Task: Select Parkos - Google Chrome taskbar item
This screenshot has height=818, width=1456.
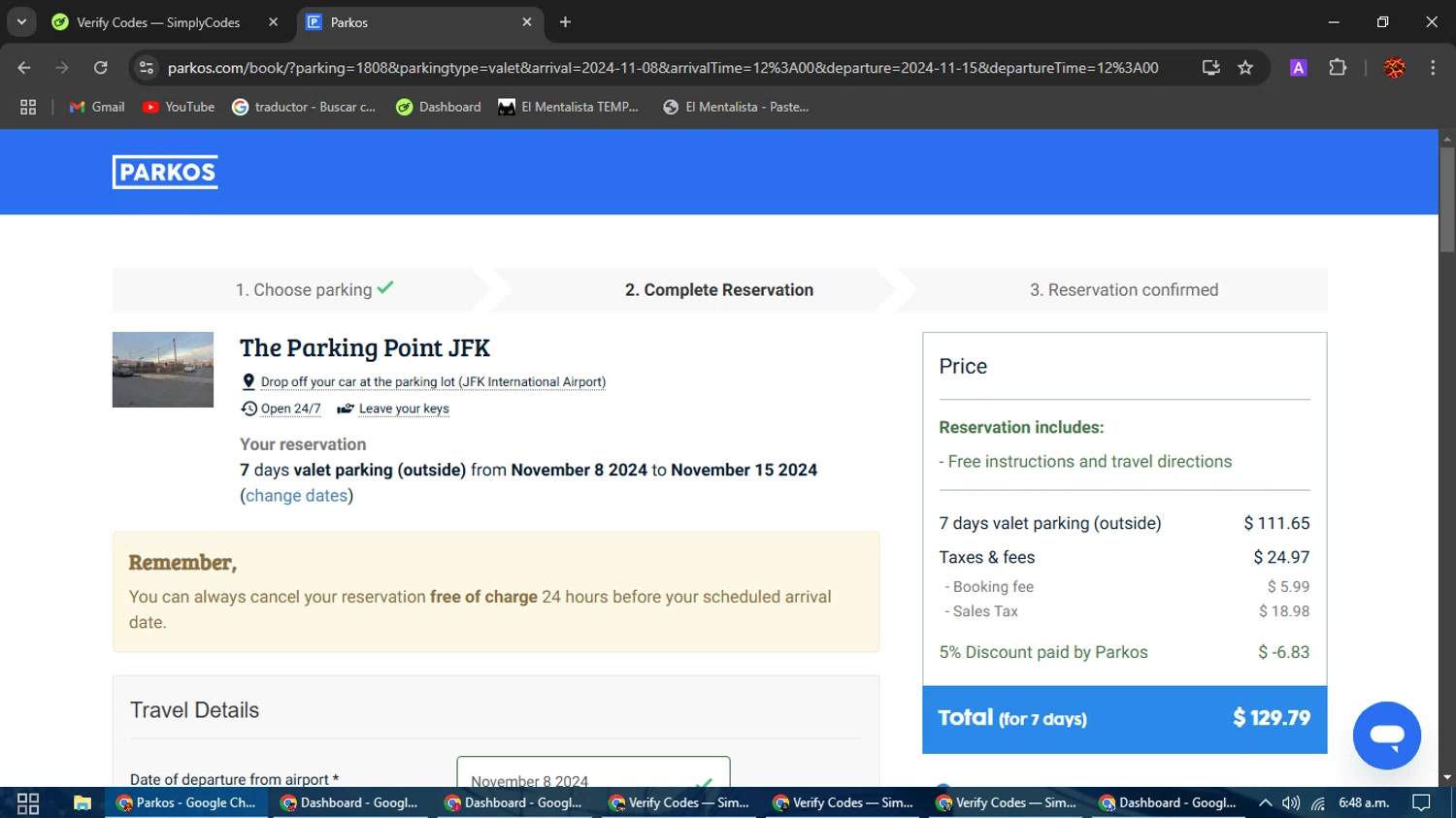Action: [186, 802]
